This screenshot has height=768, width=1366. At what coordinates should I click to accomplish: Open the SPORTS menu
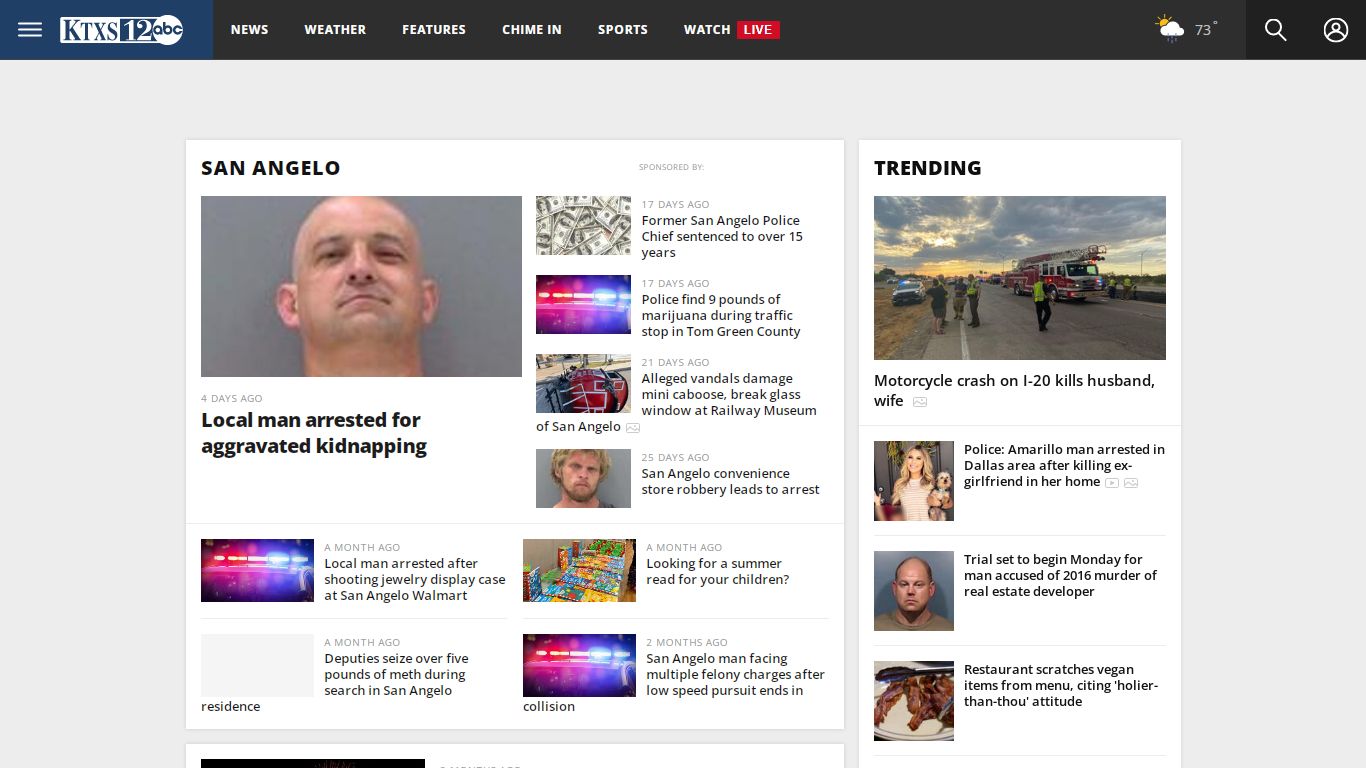(x=623, y=30)
